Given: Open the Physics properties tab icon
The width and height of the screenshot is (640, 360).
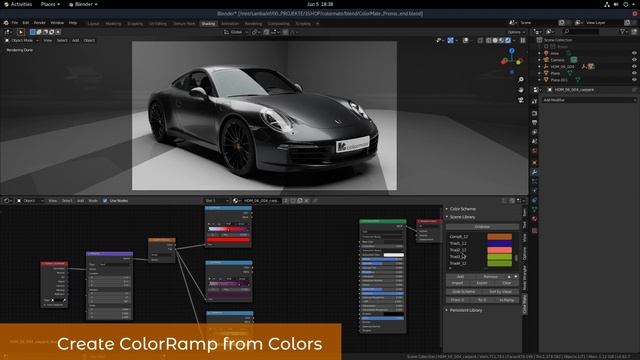Looking at the screenshot, I should [534, 191].
